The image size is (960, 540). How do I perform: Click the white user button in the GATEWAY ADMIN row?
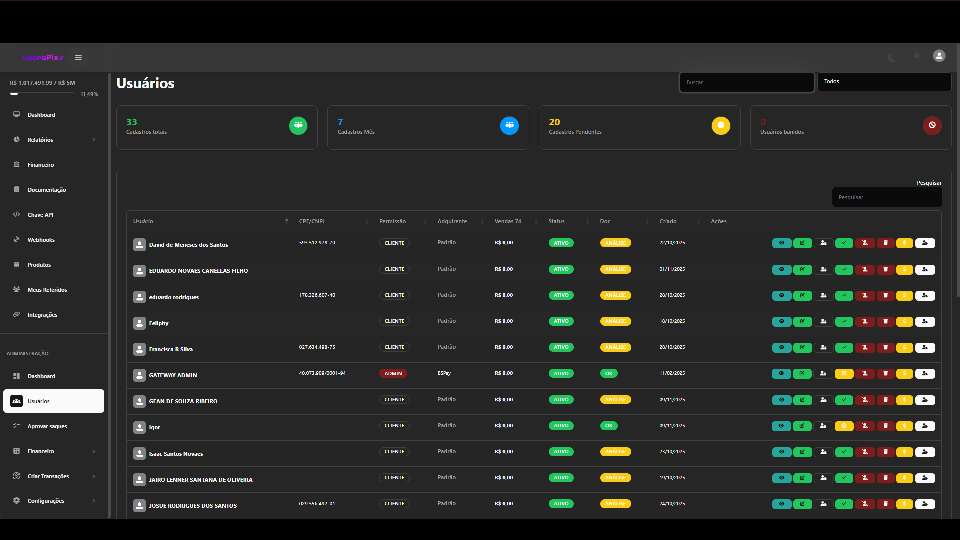point(925,374)
